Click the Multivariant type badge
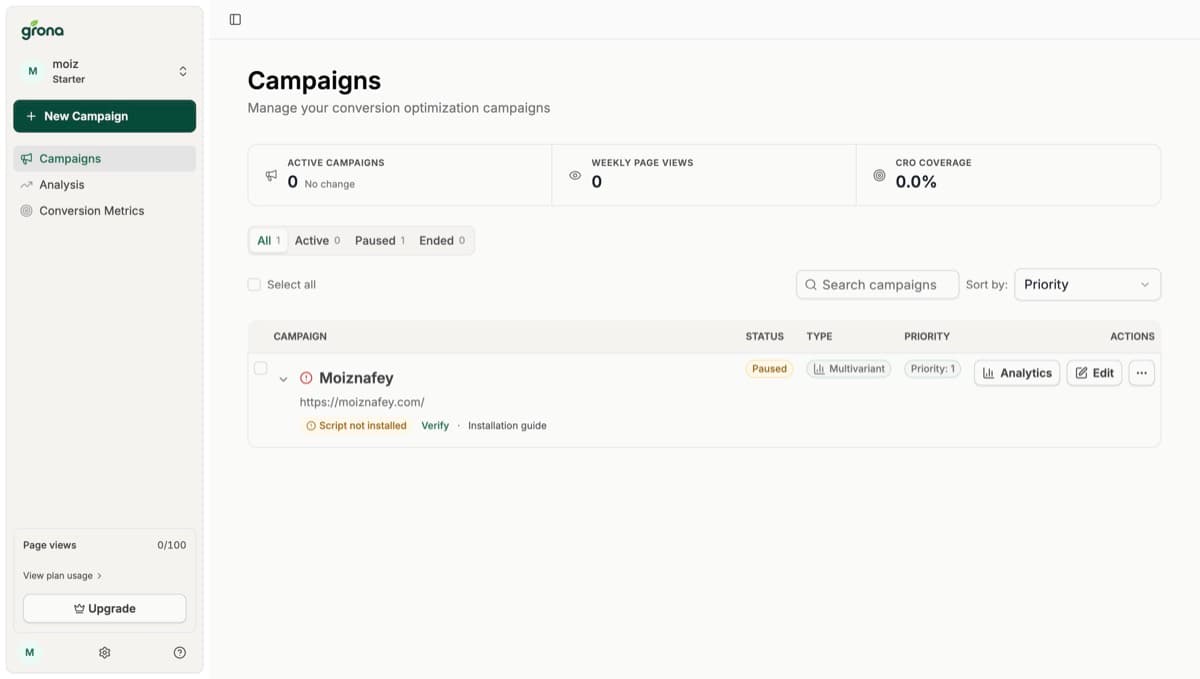The width and height of the screenshot is (1200, 679). click(x=848, y=369)
